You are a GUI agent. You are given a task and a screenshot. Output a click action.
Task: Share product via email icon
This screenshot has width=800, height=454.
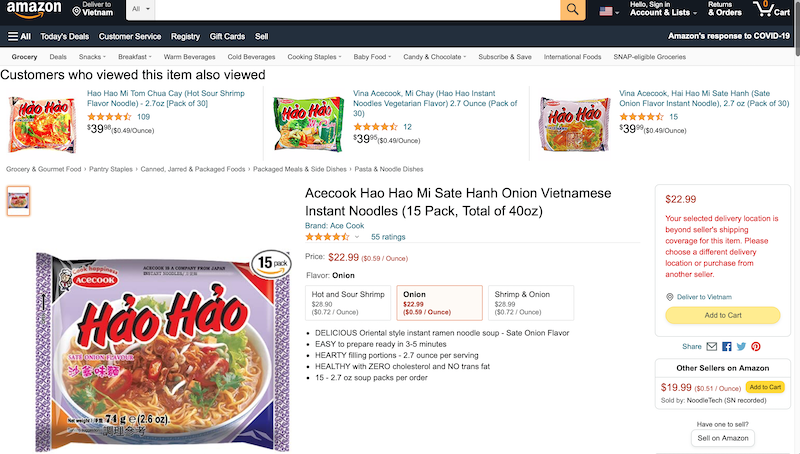coord(712,346)
